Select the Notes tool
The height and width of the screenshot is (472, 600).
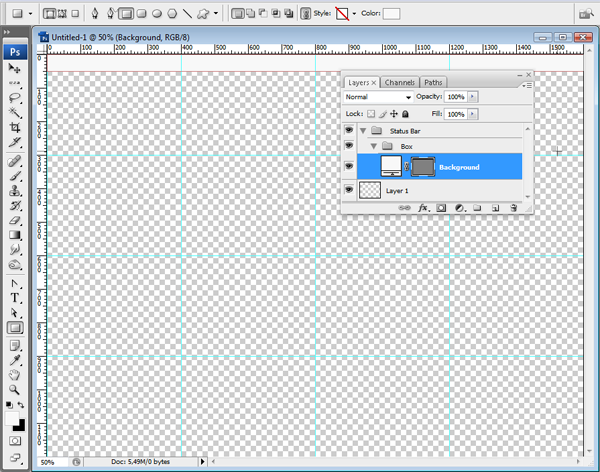point(15,346)
